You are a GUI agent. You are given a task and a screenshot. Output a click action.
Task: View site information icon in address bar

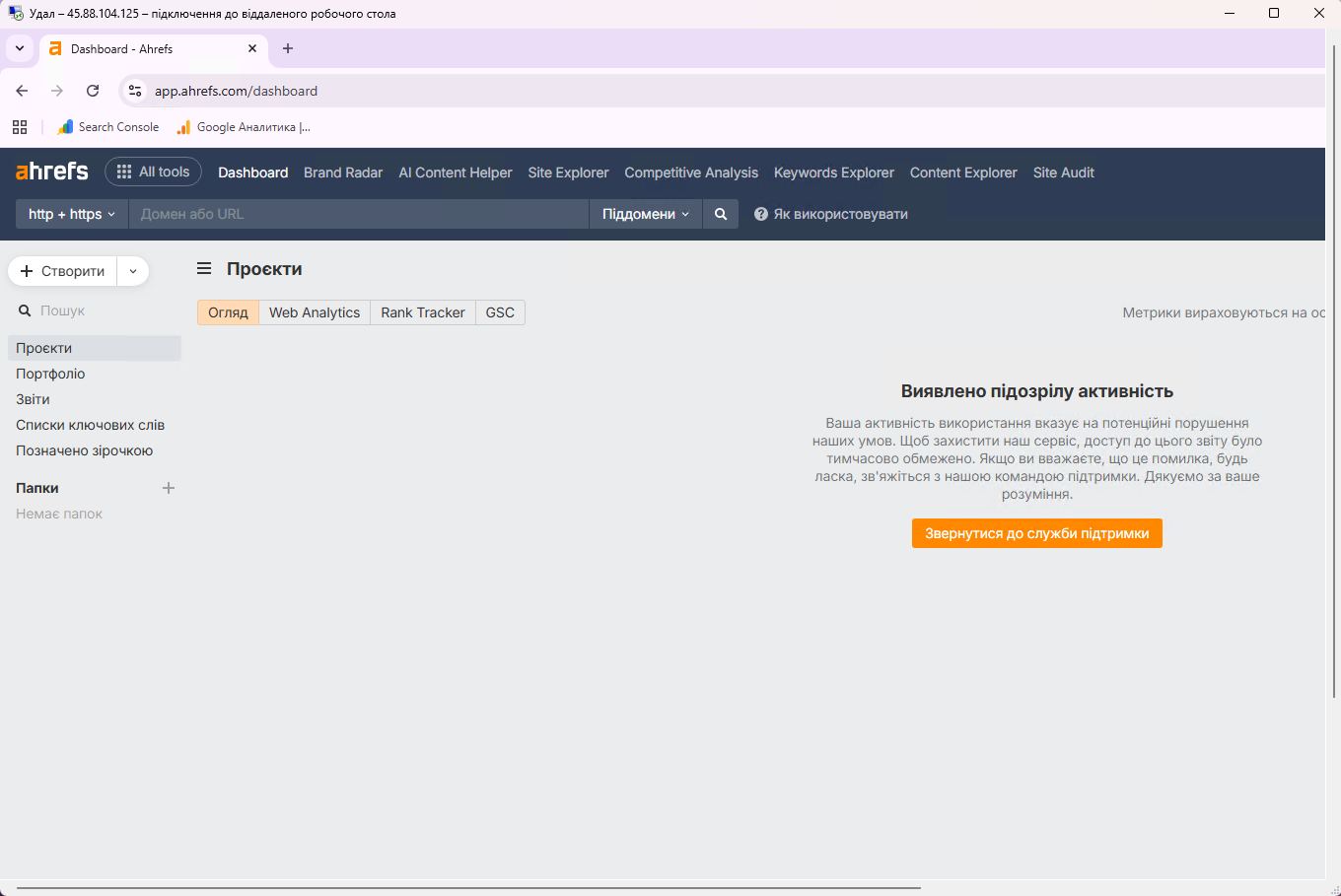135,91
